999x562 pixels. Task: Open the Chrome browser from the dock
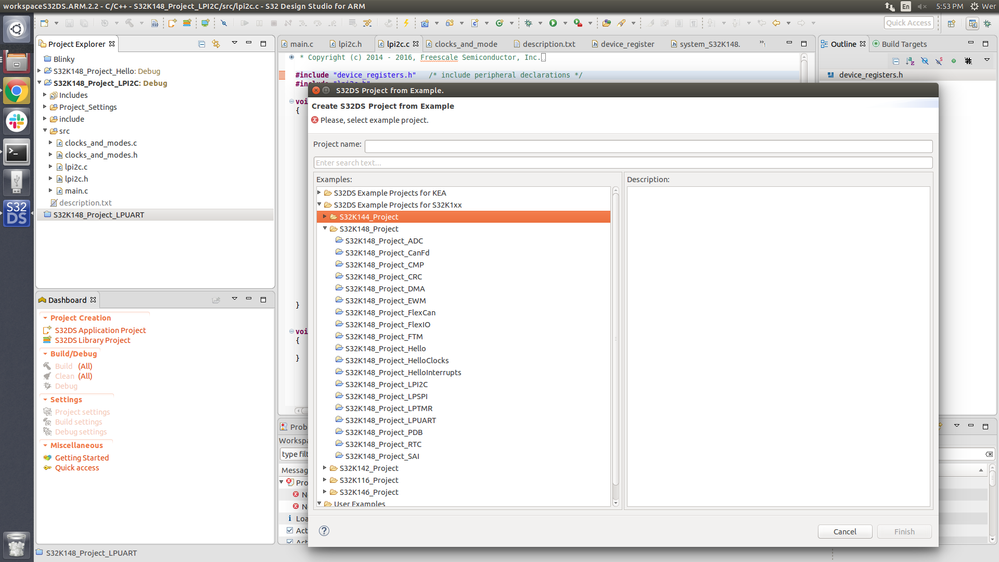point(17,91)
